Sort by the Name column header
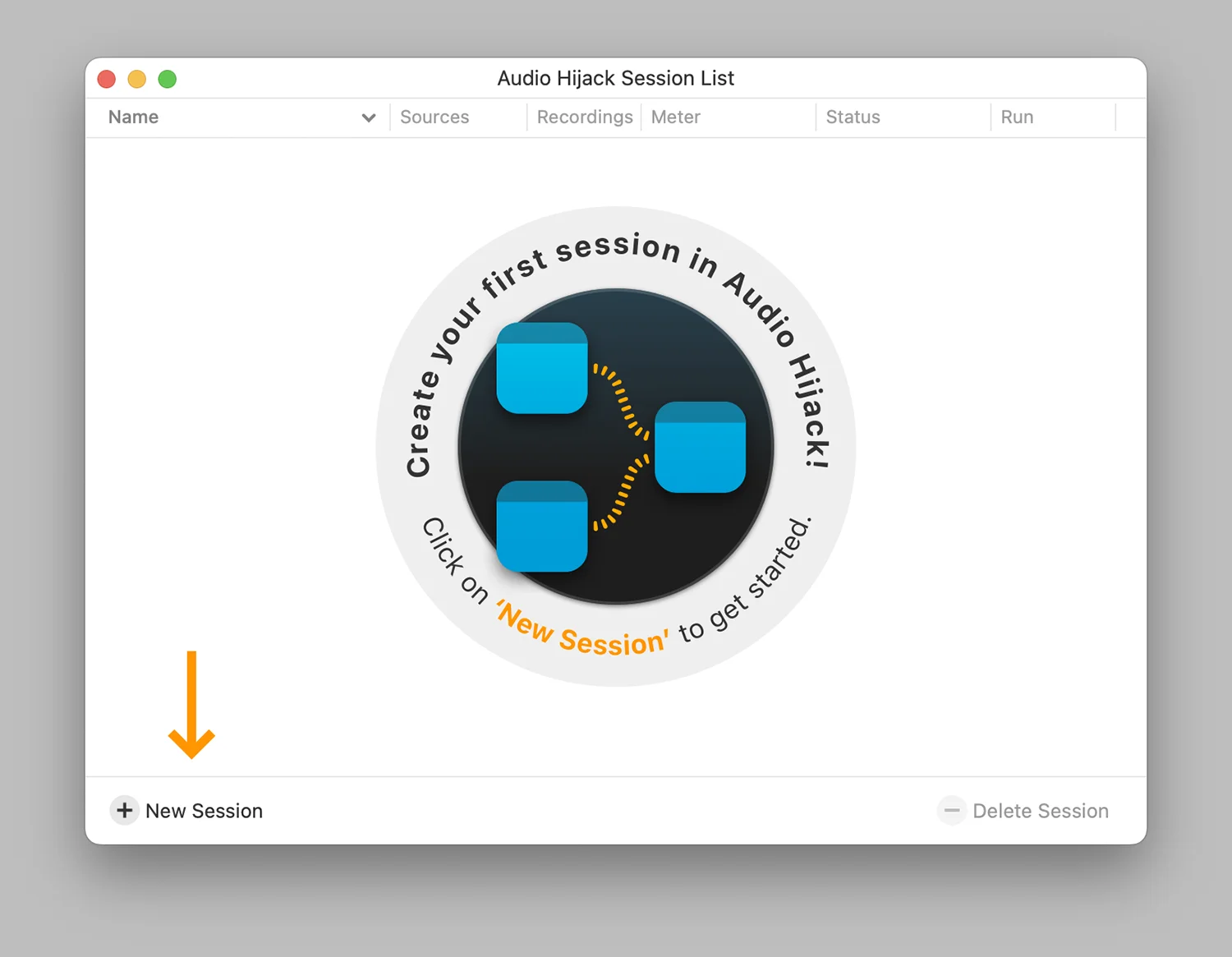 pos(133,117)
